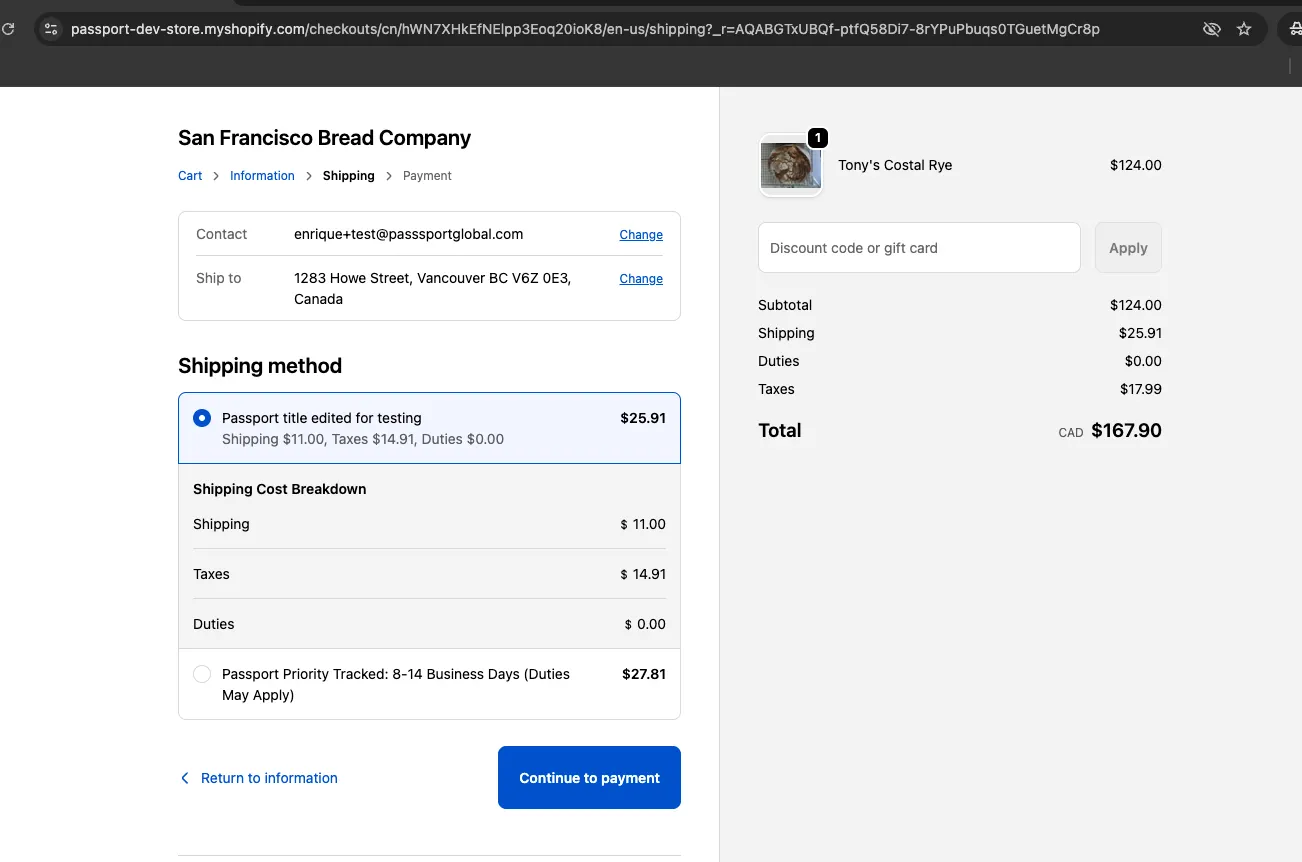Open Tony's Costal Rye product thumbnail
Viewport: 1302px width, 862px height.
(790, 166)
